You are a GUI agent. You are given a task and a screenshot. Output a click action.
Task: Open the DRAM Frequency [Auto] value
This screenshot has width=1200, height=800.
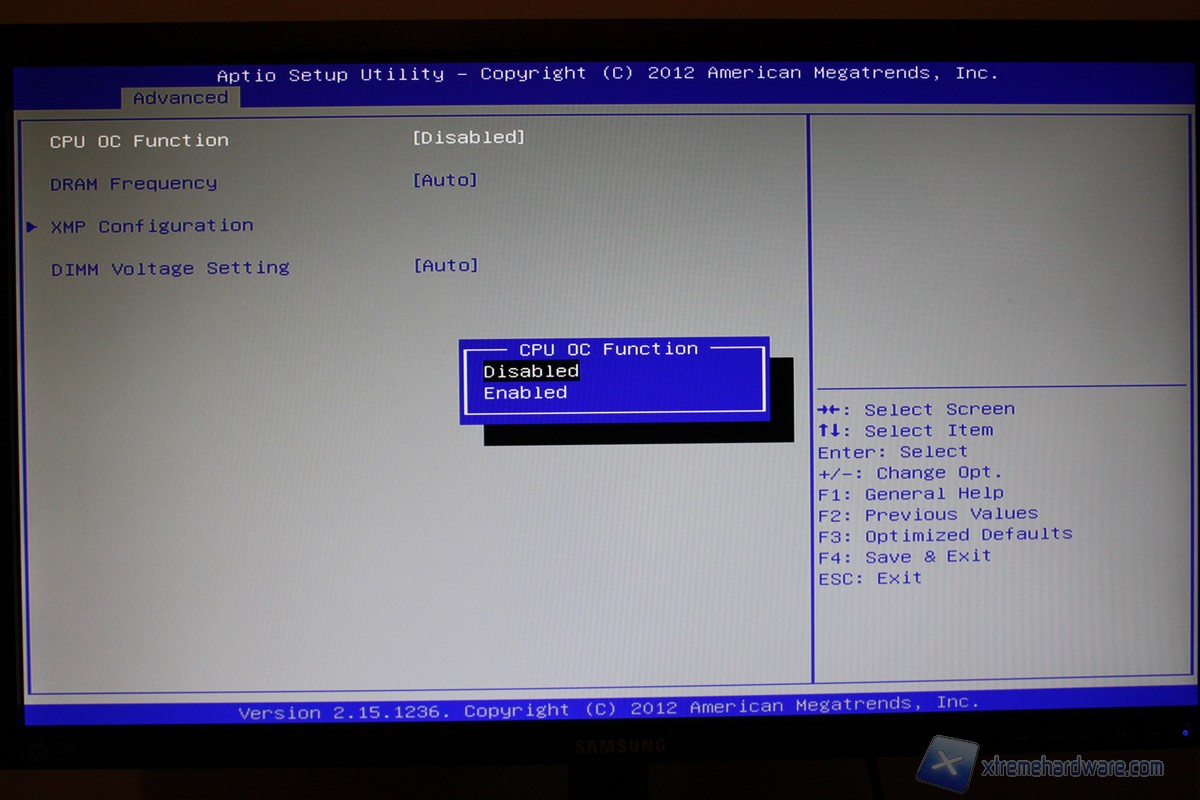point(445,180)
